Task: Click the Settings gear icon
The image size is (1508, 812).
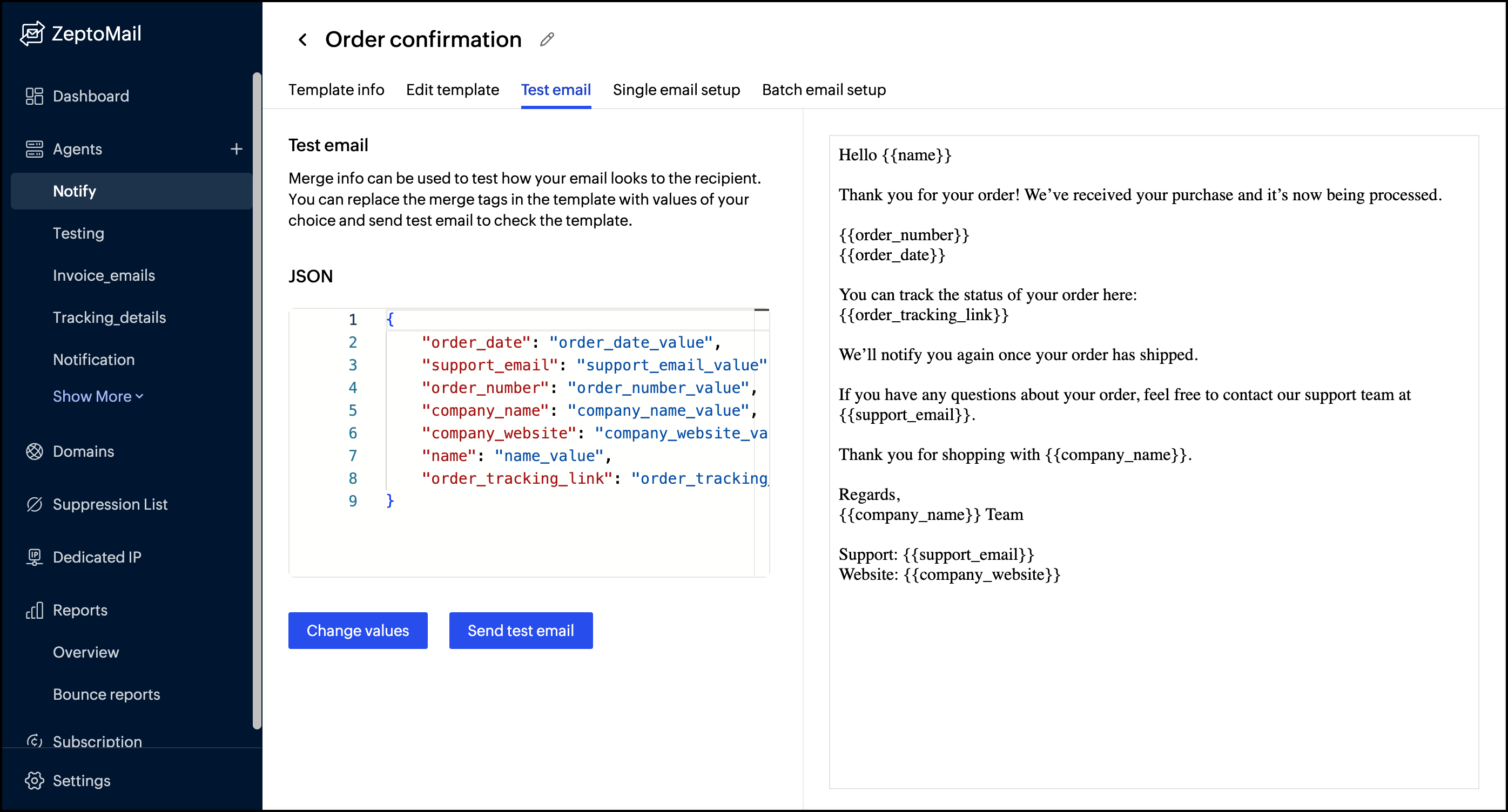Action: (34, 780)
